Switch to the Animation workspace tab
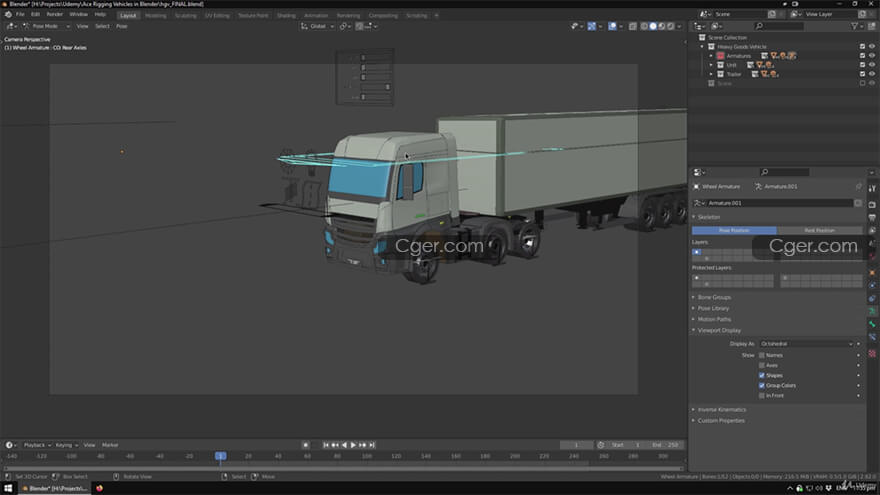 (316, 15)
